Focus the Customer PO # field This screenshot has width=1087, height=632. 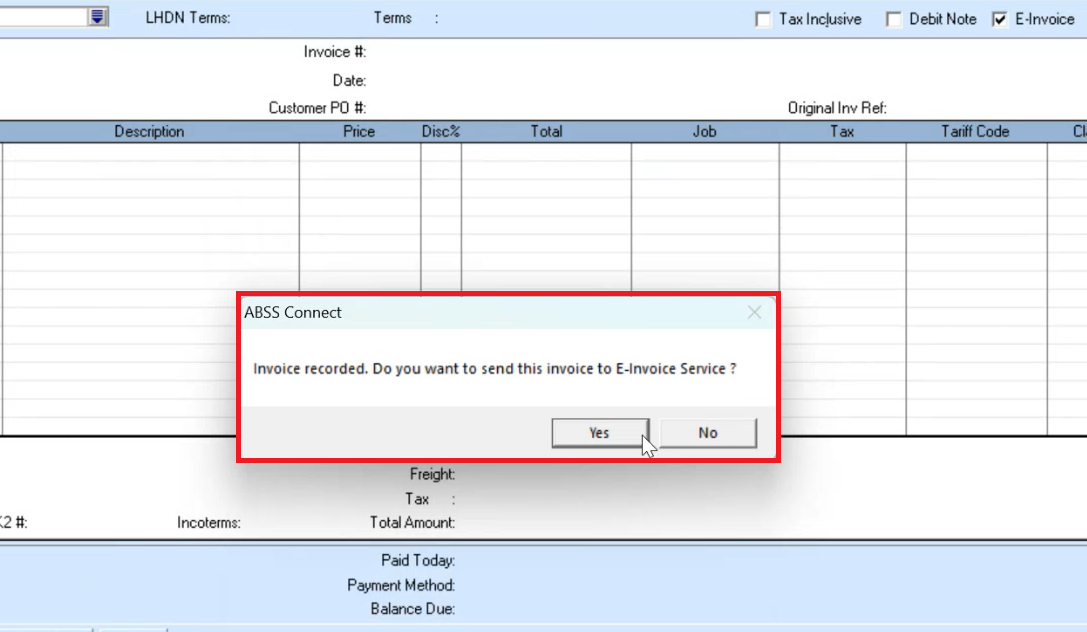click(x=450, y=108)
